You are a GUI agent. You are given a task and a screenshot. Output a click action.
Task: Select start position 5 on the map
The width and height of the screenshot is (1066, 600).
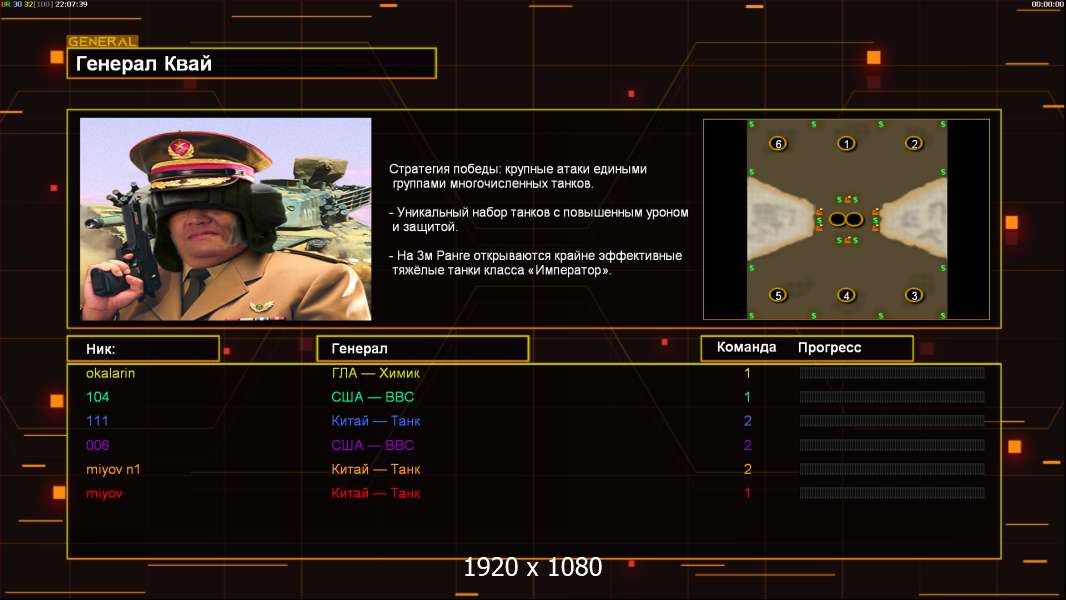pos(778,295)
